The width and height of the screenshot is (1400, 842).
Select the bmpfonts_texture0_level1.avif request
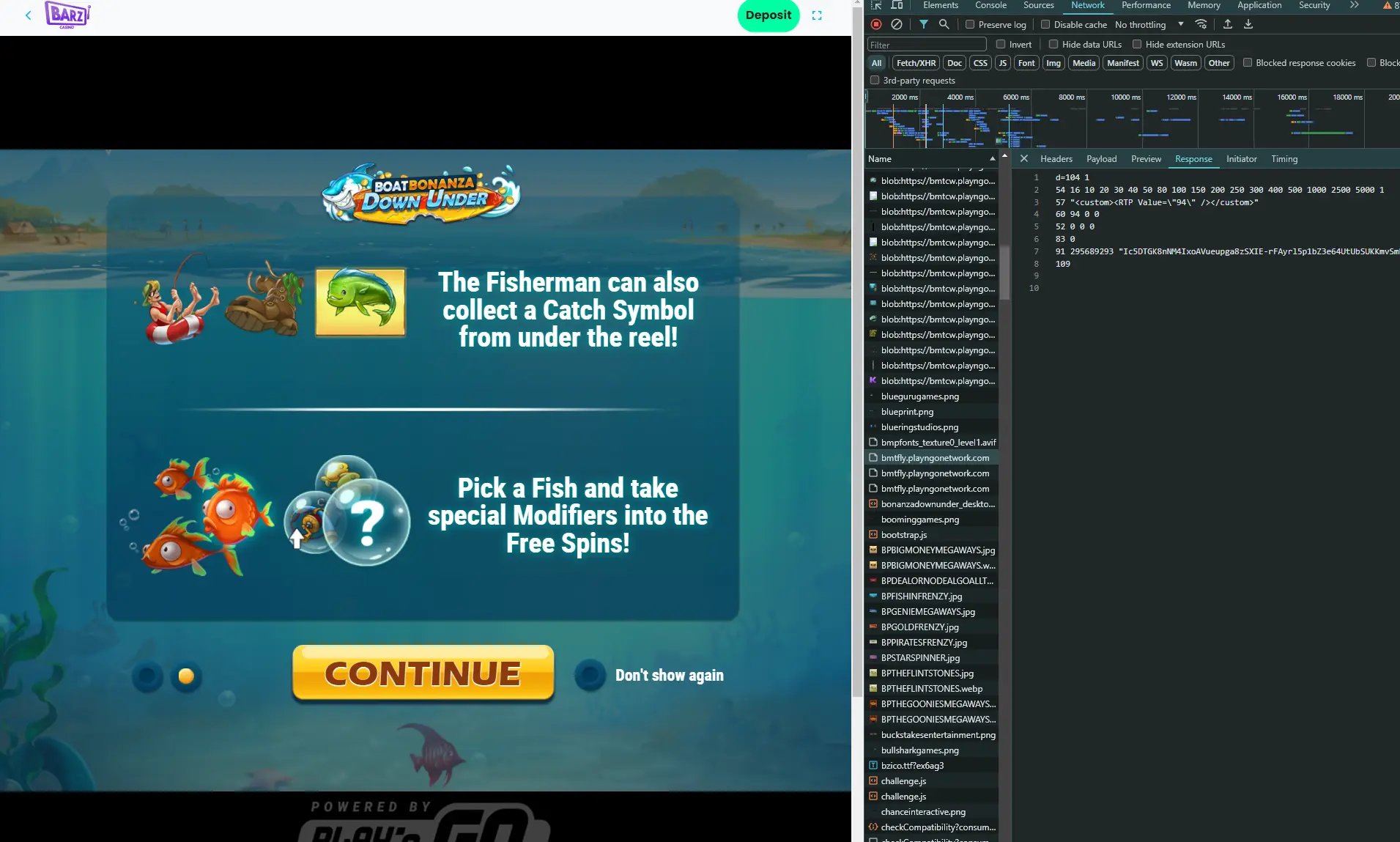(x=931, y=443)
